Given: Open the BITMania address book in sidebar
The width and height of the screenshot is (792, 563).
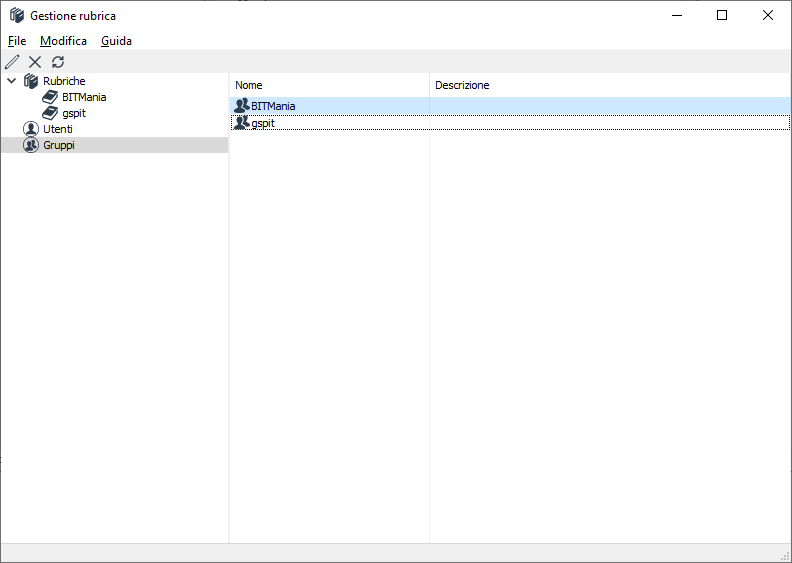Looking at the screenshot, I should [83, 97].
